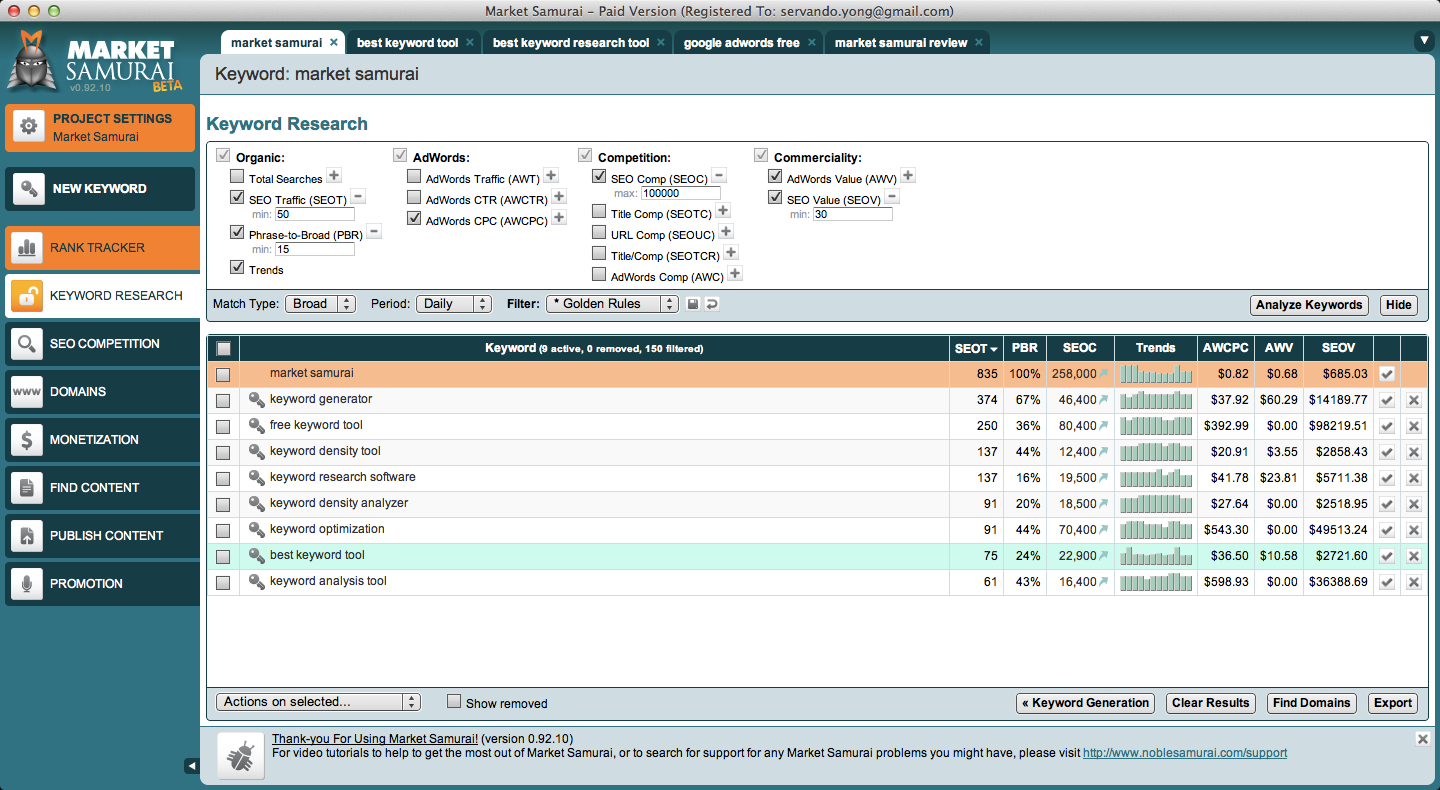Viewport: 1440px width, 790px height.
Task: Click key icon beside keyword density tool
Action: pos(257,451)
